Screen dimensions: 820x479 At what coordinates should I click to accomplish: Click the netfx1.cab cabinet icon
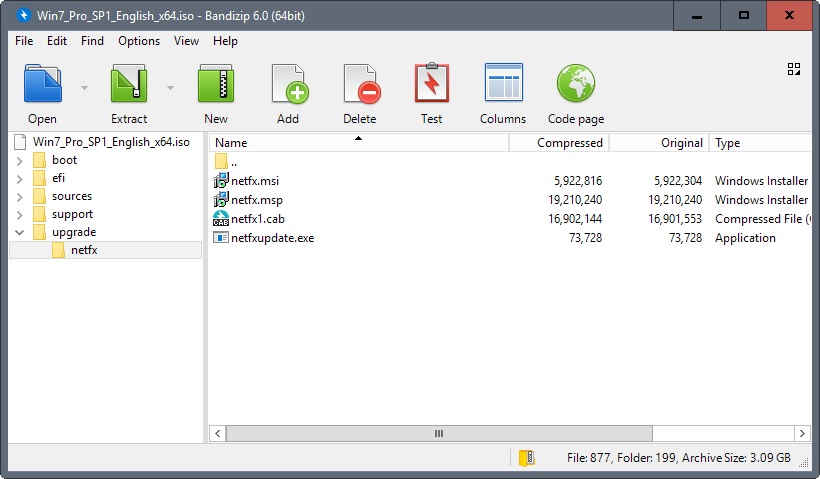(221, 219)
